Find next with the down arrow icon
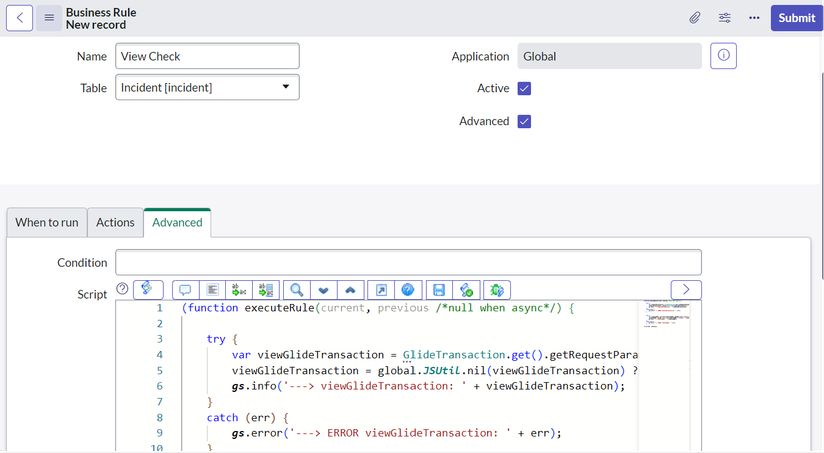The width and height of the screenshot is (824, 453). coord(324,290)
